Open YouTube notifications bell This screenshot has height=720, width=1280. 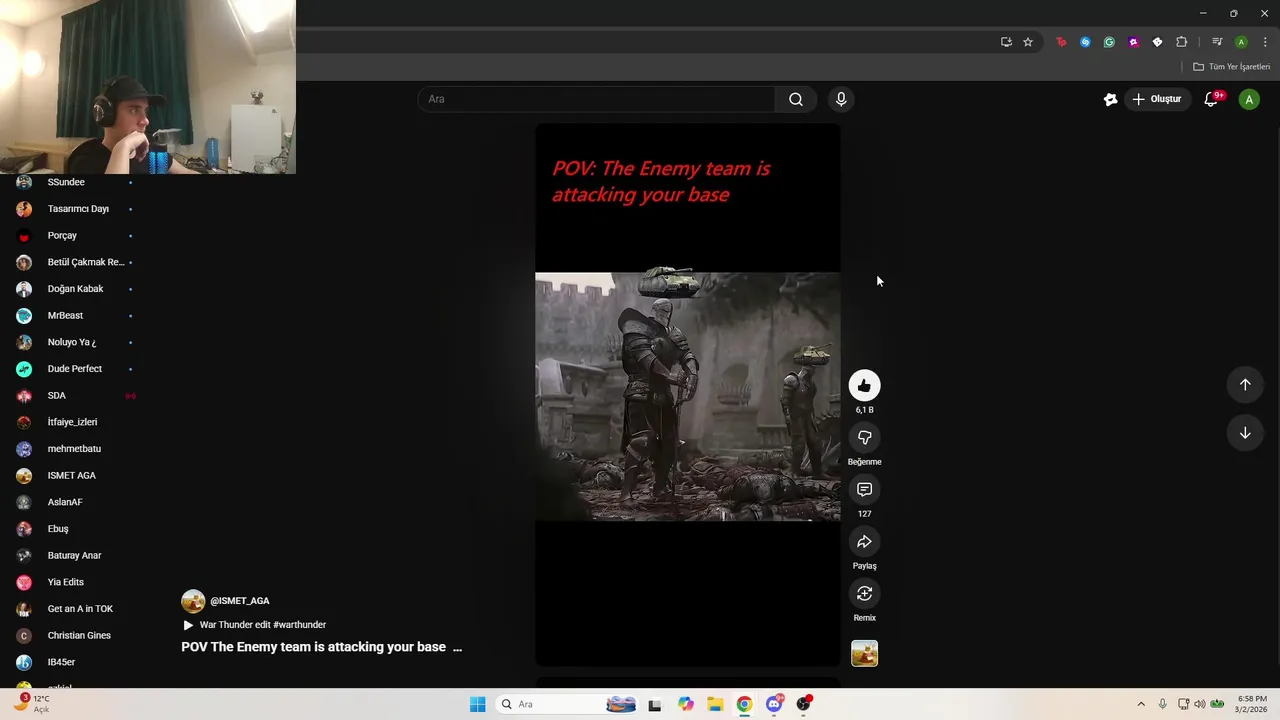(x=1211, y=99)
